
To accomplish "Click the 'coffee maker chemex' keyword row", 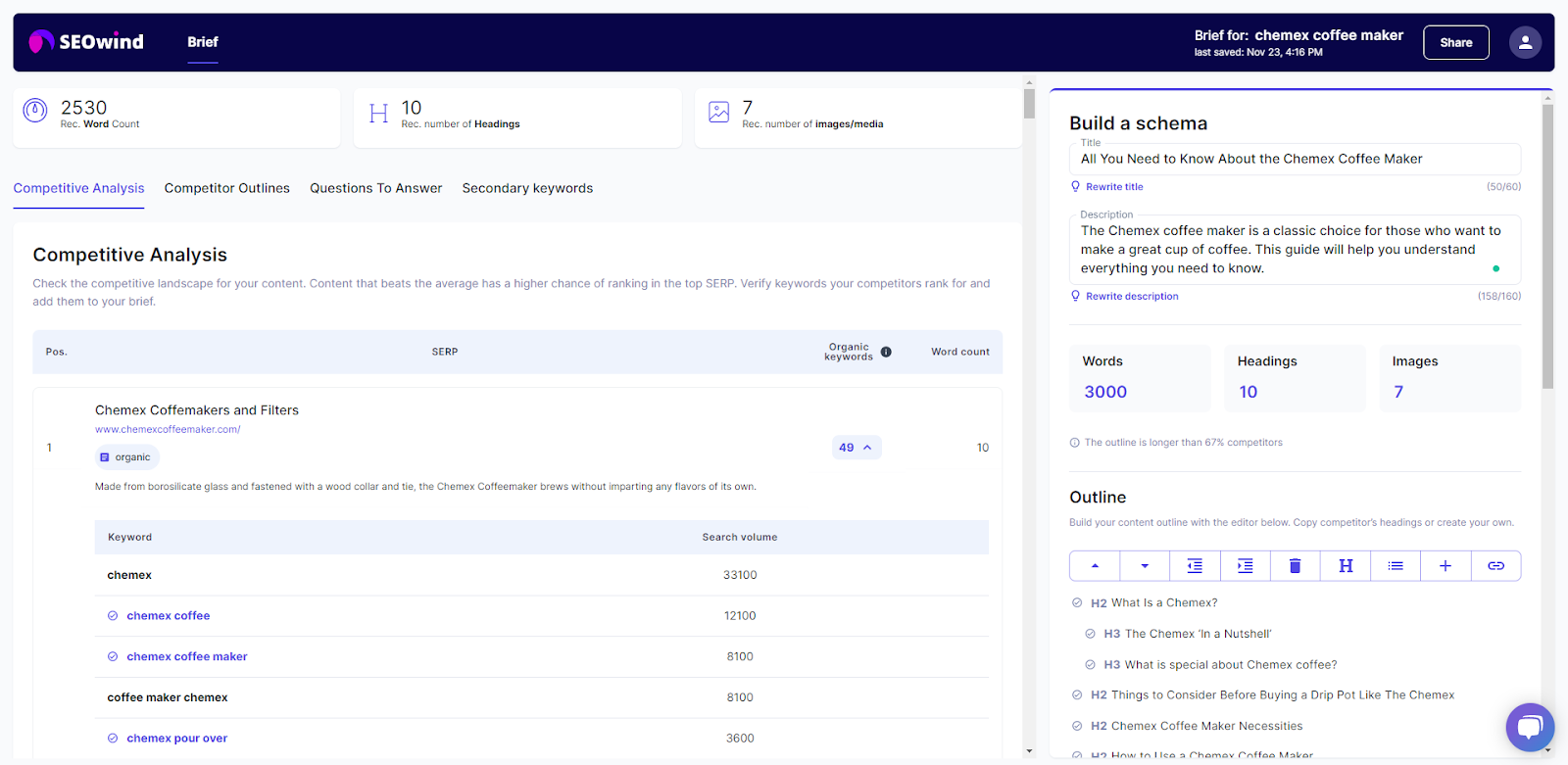I will click(x=542, y=697).
